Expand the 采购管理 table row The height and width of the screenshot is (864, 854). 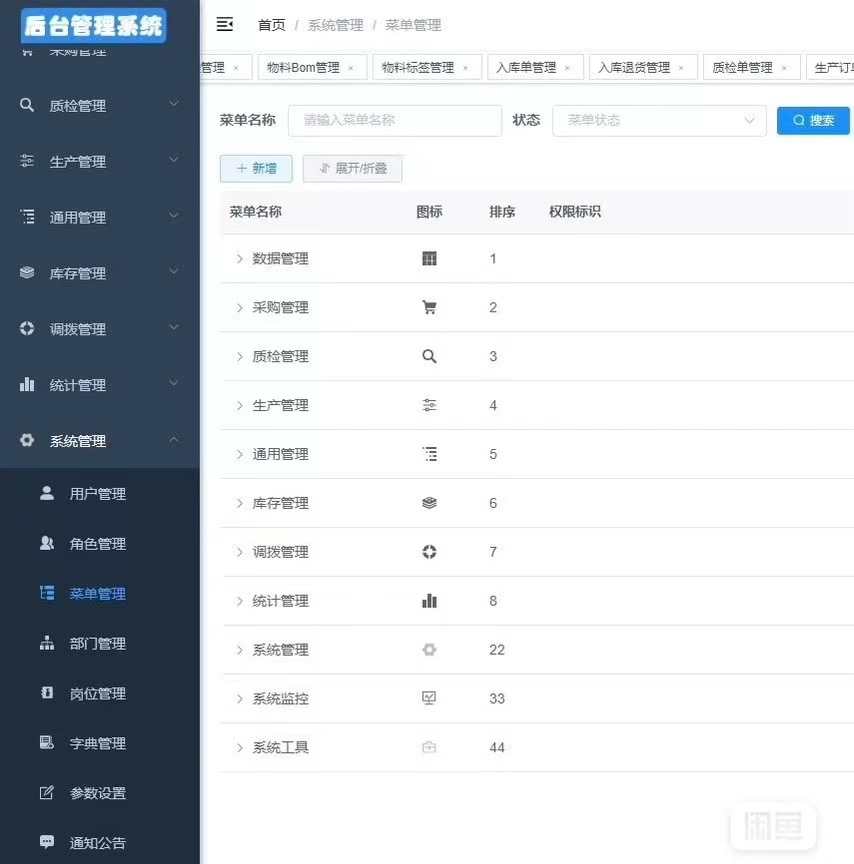click(x=240, y=307)
